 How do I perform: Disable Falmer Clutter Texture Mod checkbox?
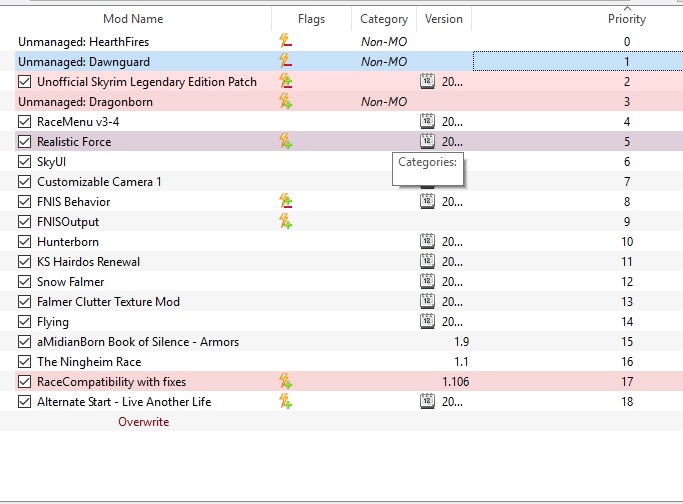24,302
